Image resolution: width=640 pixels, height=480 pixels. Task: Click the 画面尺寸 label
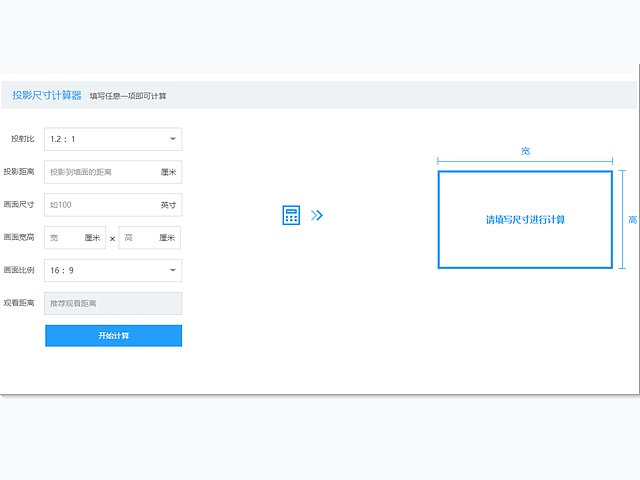pyautogui.click(x=19, y=204)
